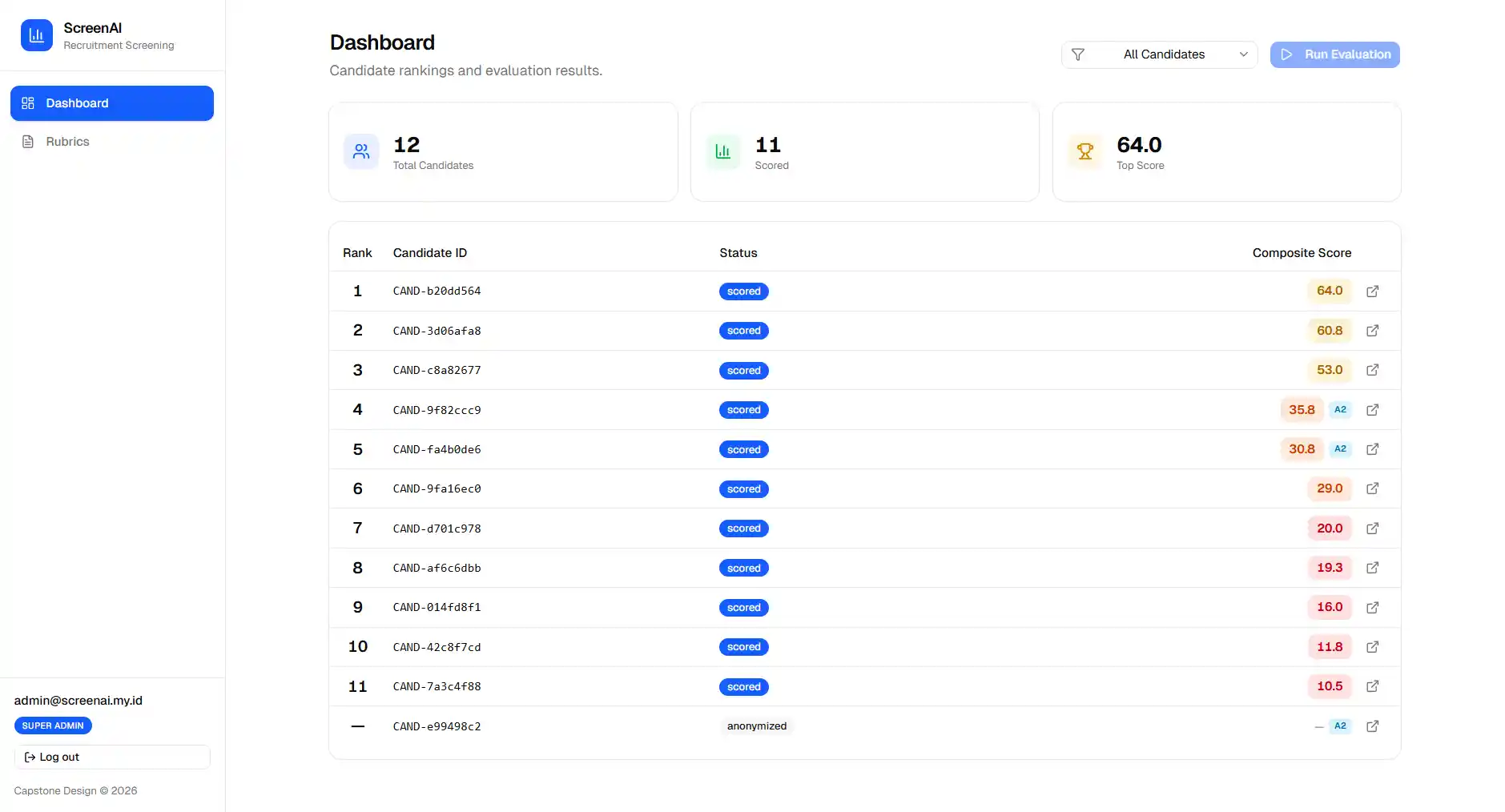Screen dimensions: 1505x812
Task: Click the A2 badge on CAND-e99498c2 row
Action: tap(1340, 726)
